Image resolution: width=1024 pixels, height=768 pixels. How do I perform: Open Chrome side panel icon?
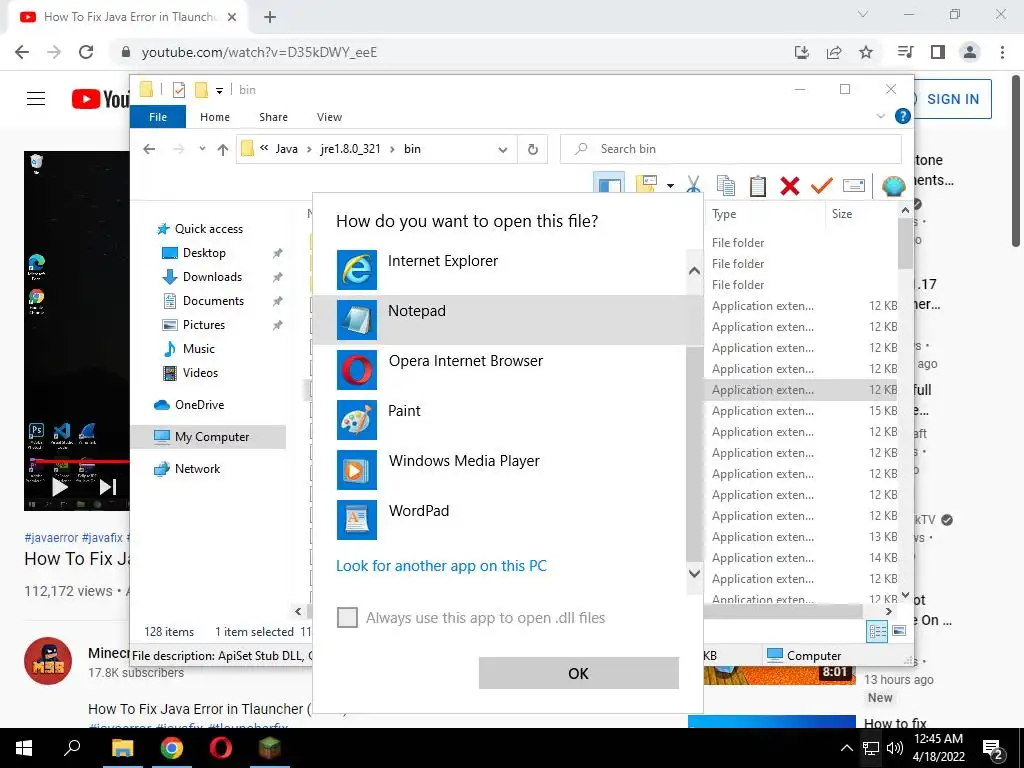click(x=938, y=52)
